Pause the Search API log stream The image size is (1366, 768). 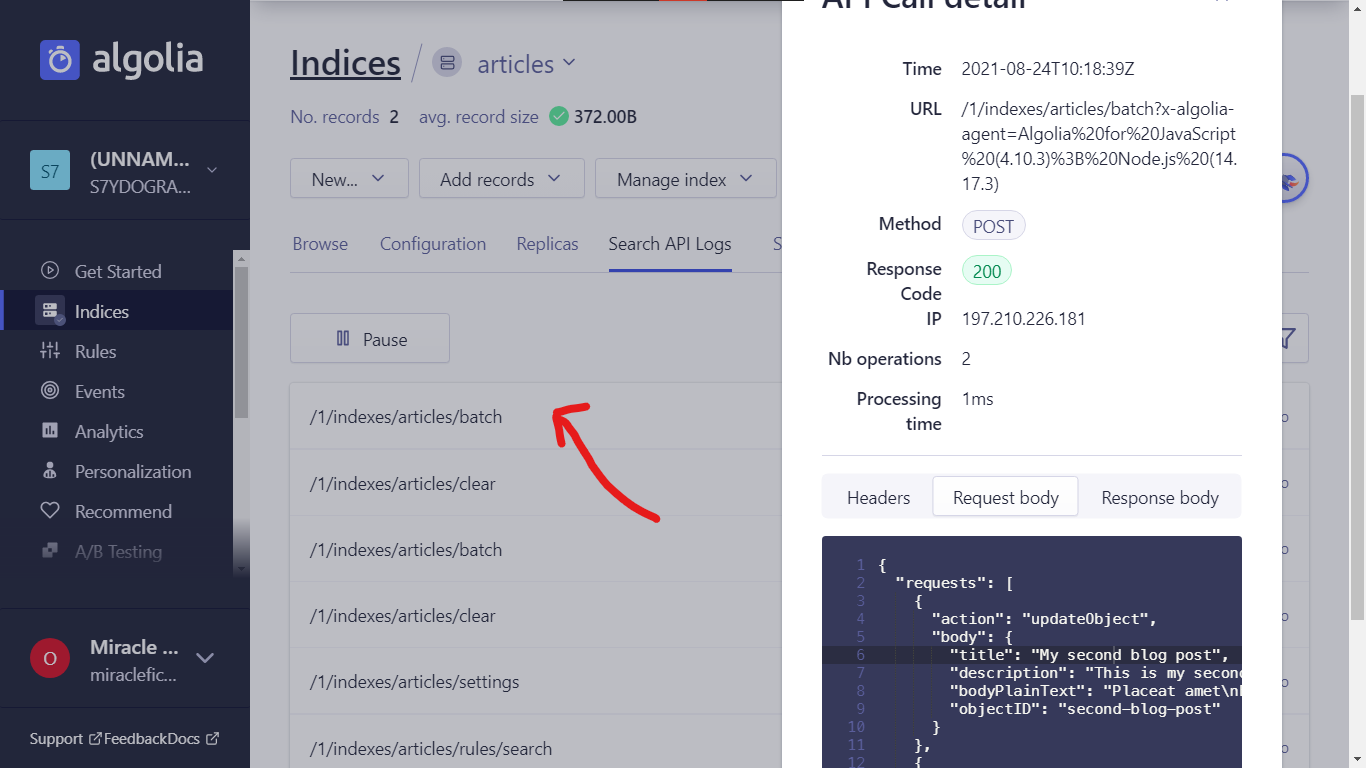(369, 338)
